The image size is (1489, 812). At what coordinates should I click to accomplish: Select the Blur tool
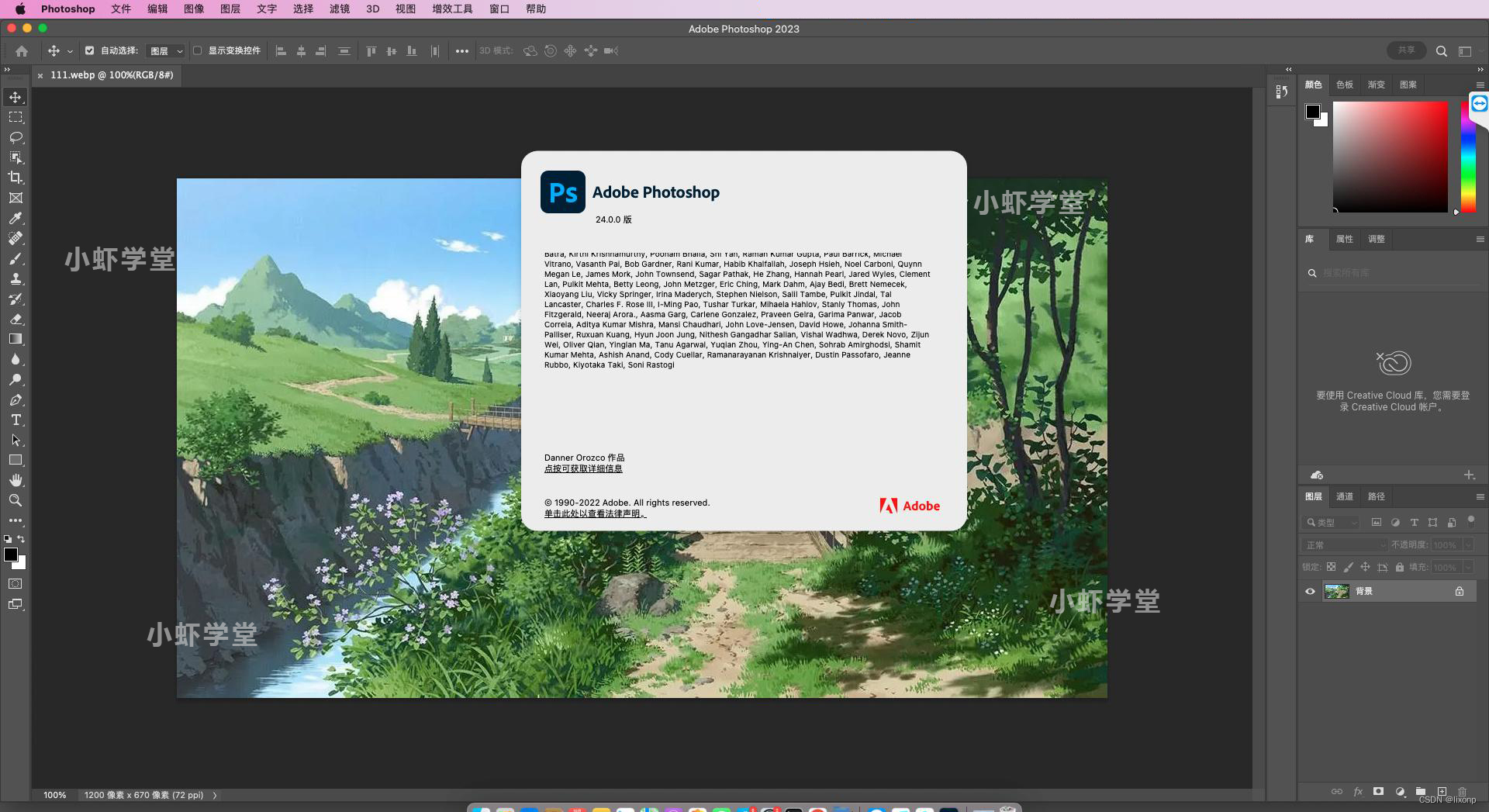tap(16, 359)
